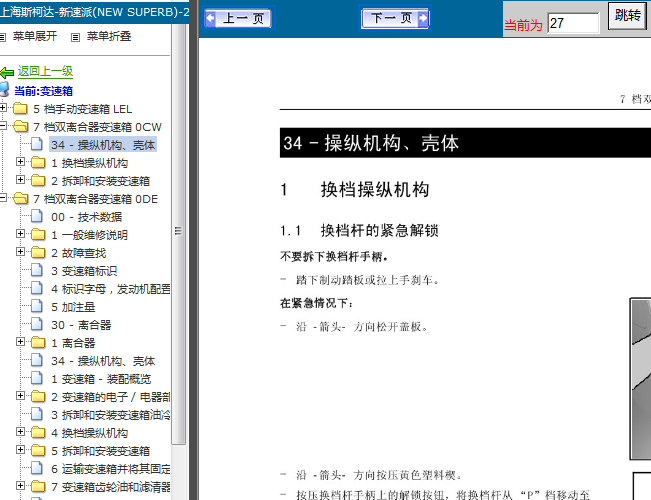Viewport: 651px width, 500px height.
Task: Click page icon of 6 运输变速箱并将其固定
Action: pos(37,468)
